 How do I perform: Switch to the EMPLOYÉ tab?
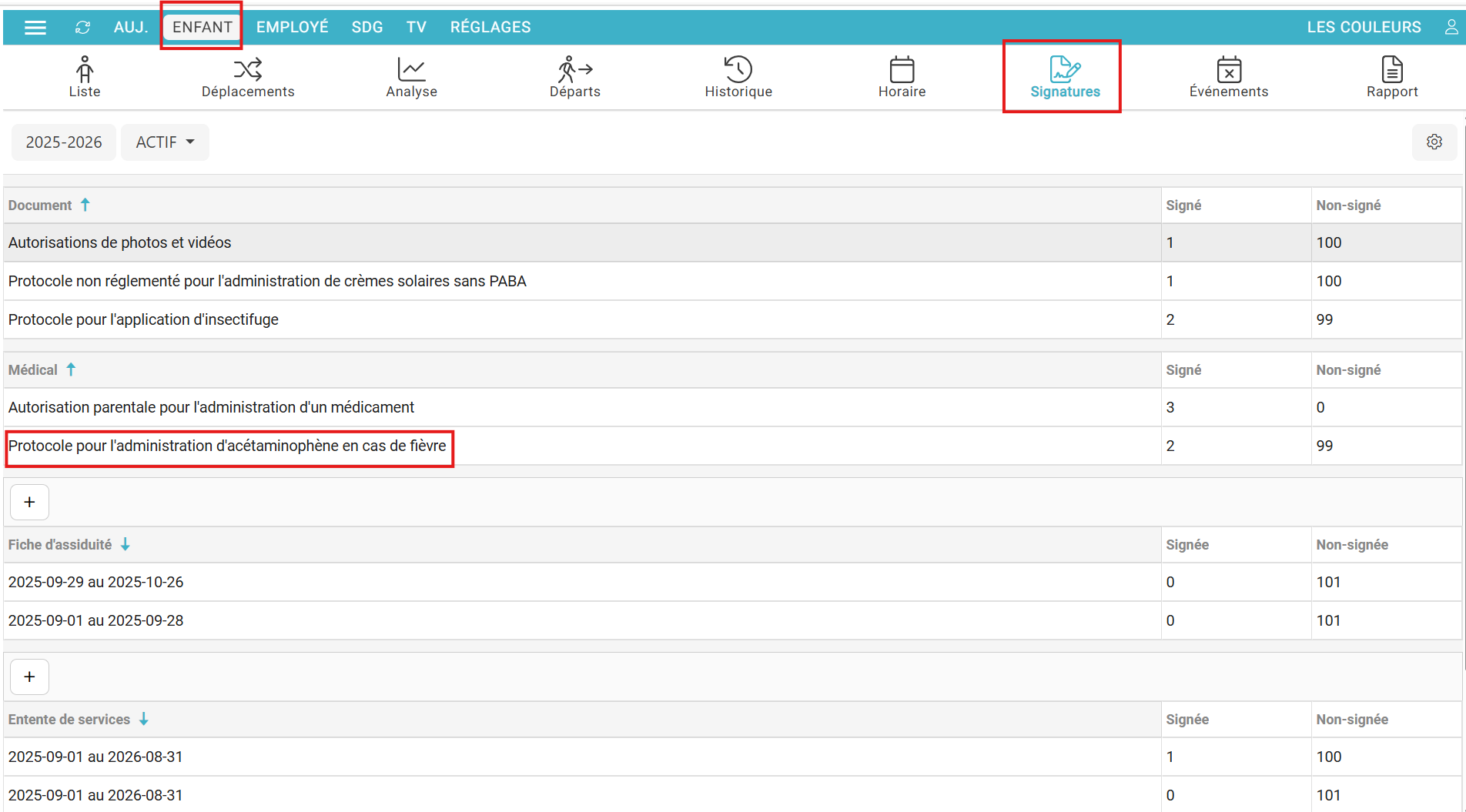click(292, 28)
